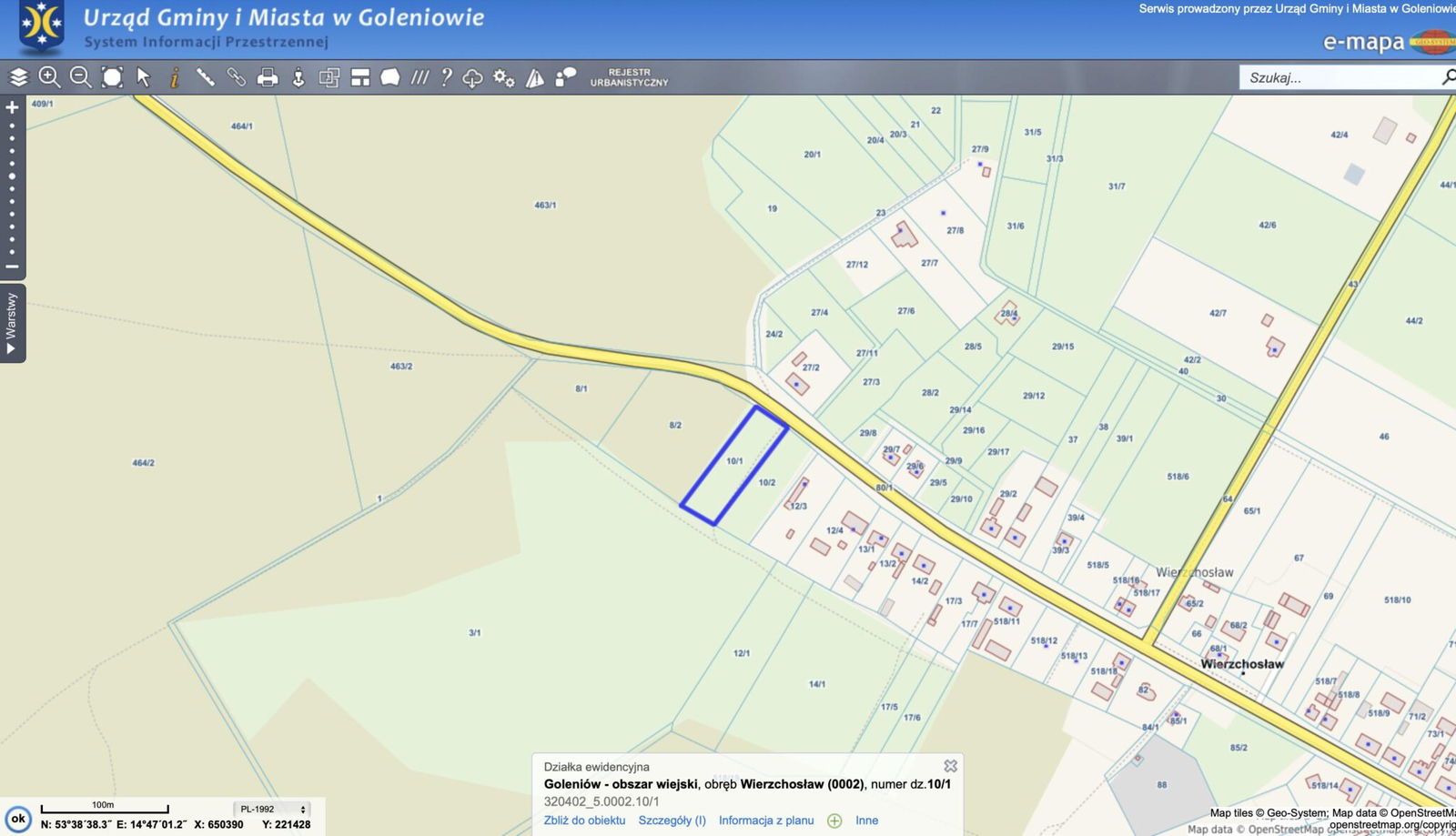
Task: Click the zoom slider plus button
Action: [x=12, y=107]
